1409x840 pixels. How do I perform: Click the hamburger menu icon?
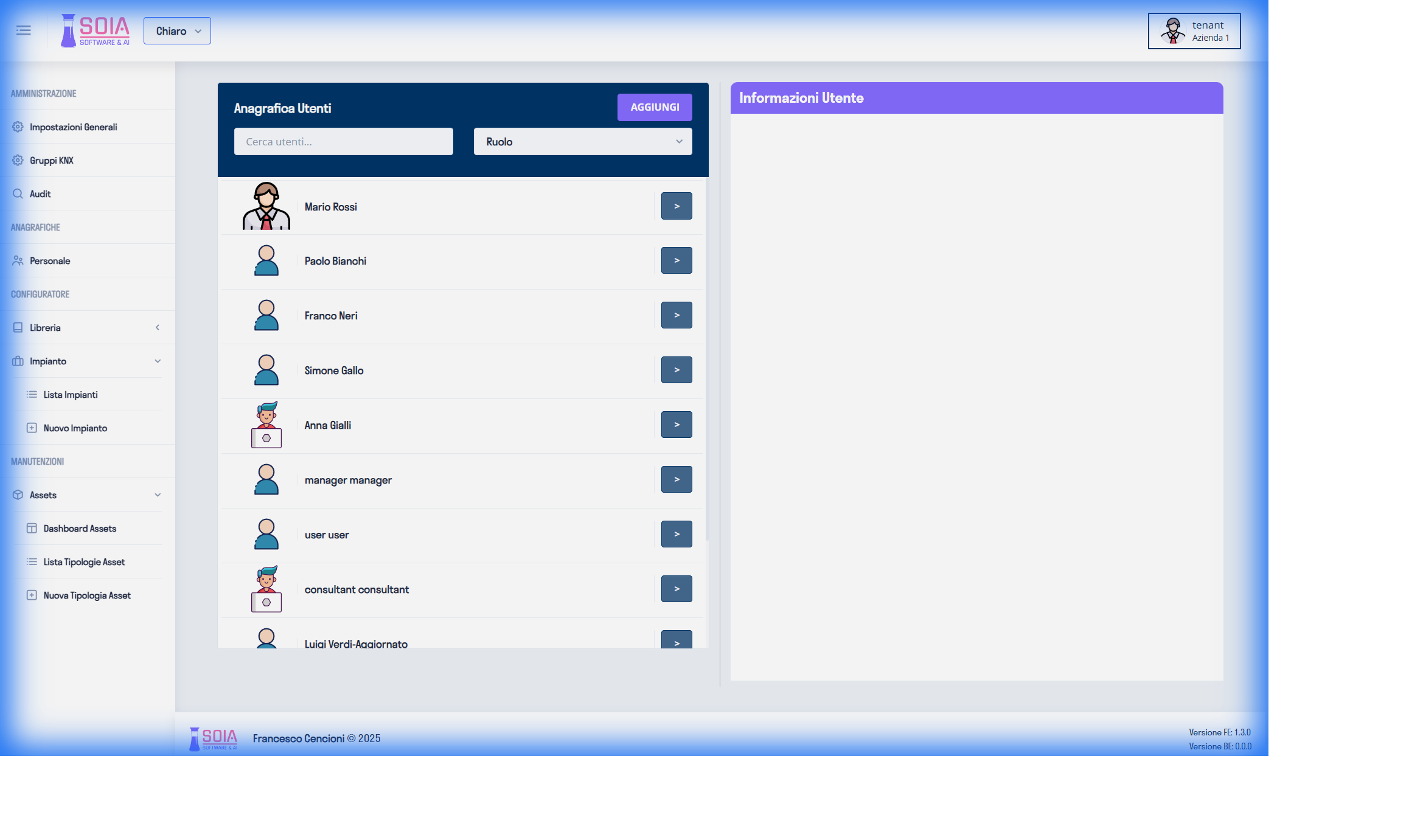23,30
